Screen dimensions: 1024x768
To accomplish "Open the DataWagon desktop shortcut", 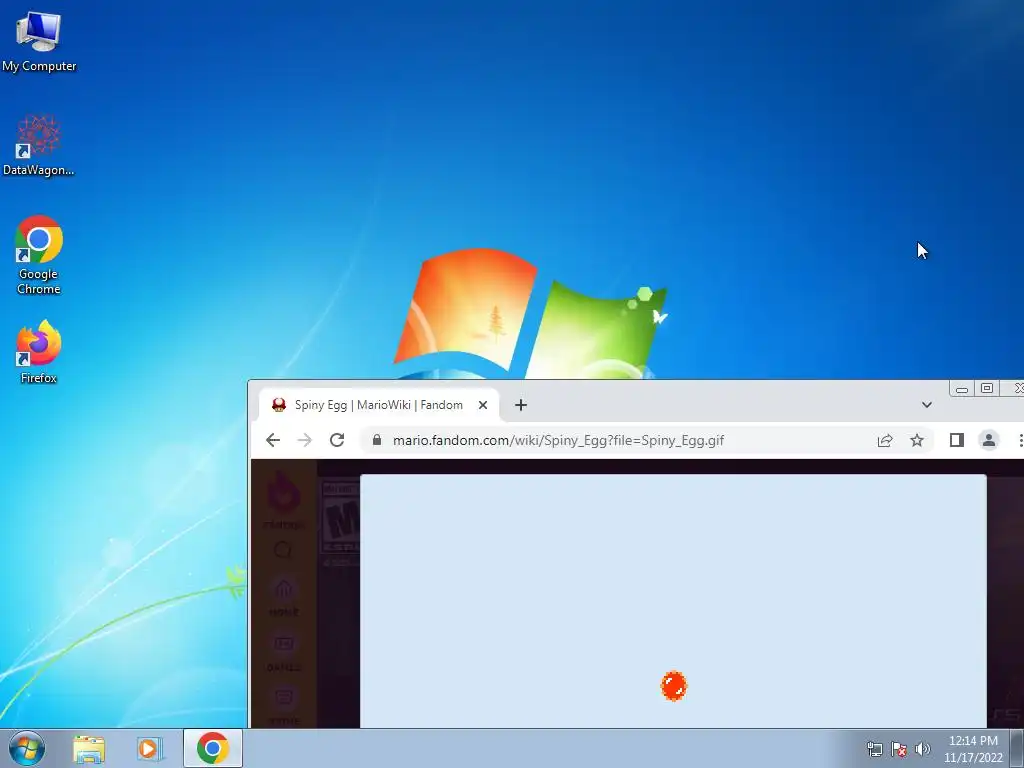I will coord(39,145).
